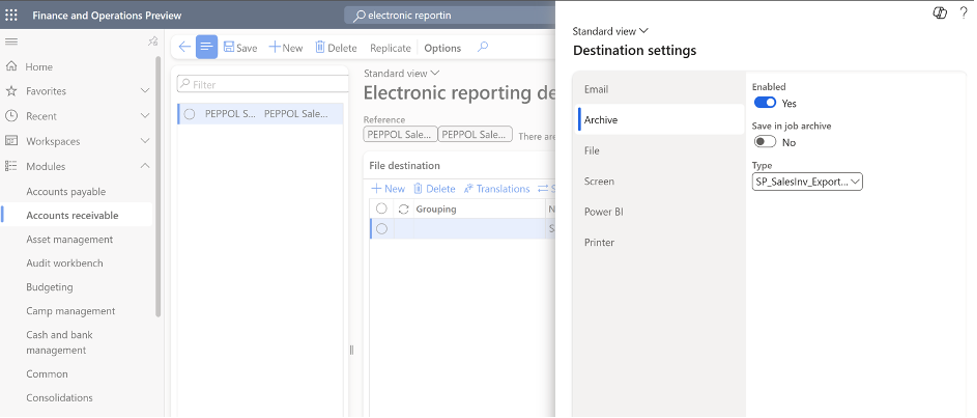Select the Power BI tab

point(660,212)
